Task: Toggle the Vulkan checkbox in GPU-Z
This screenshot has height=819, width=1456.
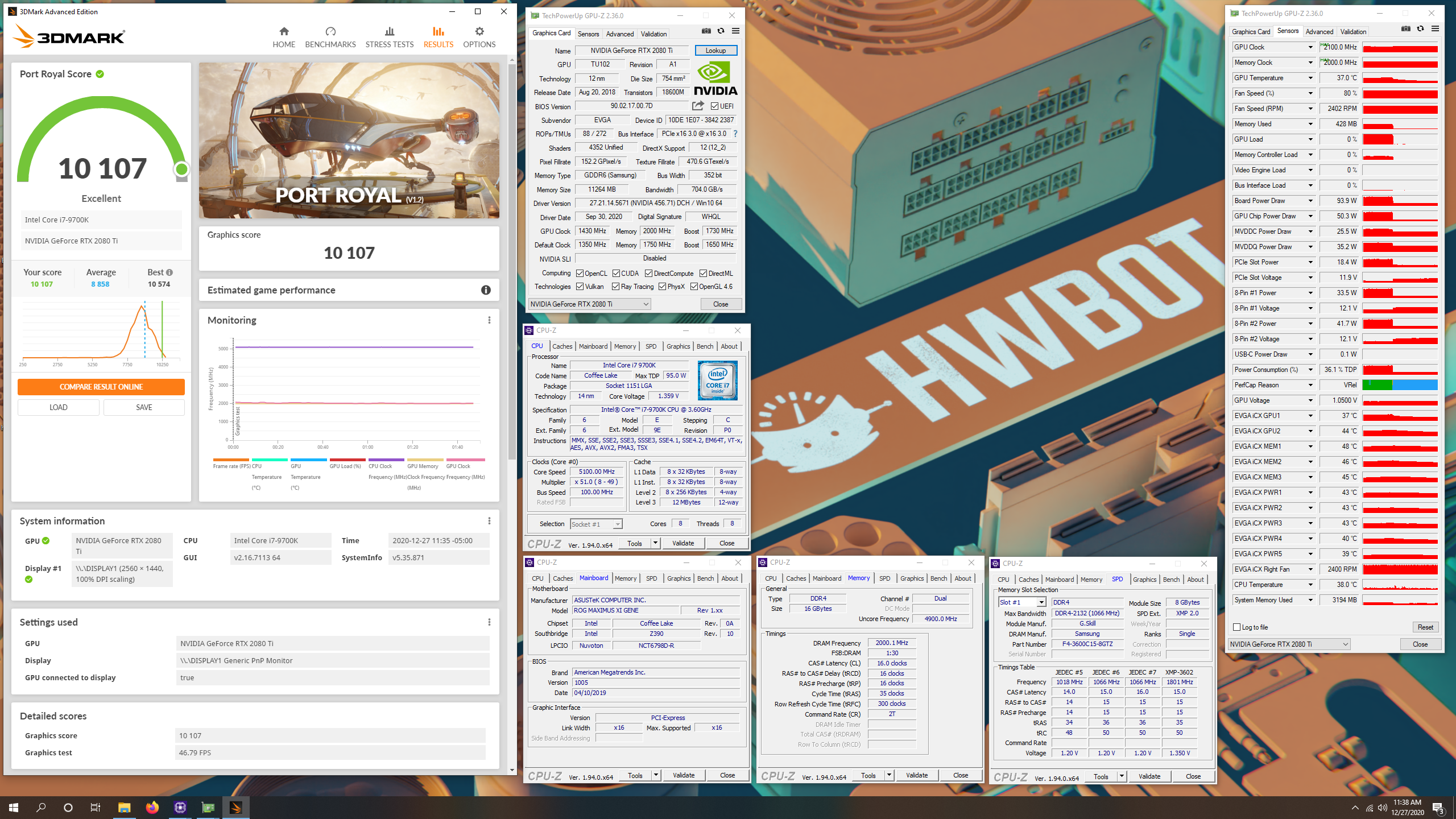Action: point(580,287)
